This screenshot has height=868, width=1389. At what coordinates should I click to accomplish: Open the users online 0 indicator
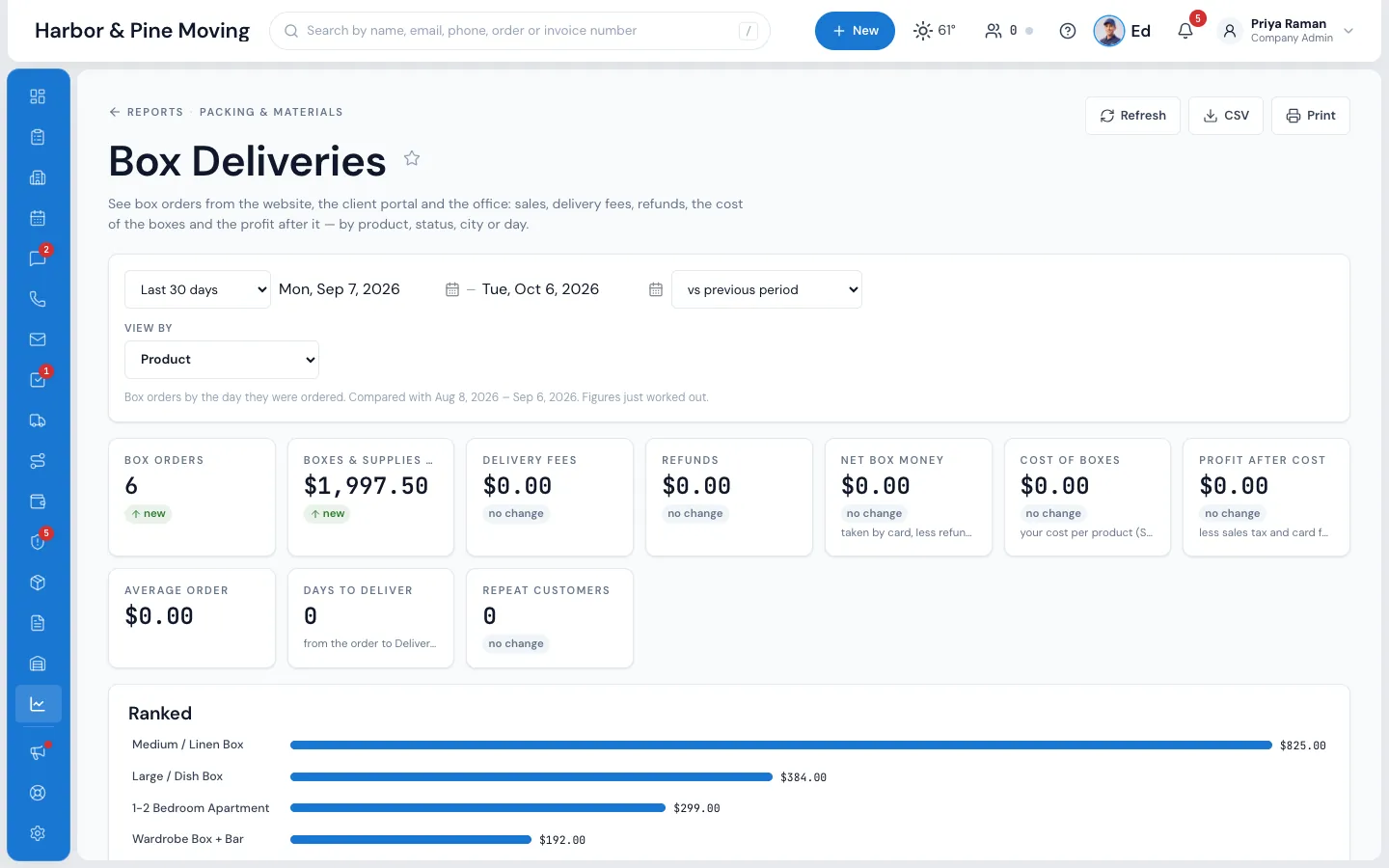(1008, 31)
